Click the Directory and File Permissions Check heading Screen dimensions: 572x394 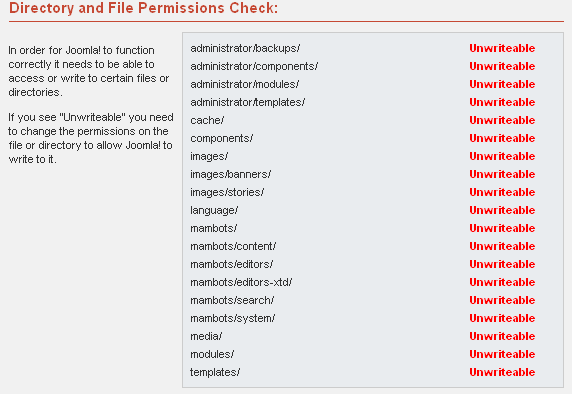(143, 8)
